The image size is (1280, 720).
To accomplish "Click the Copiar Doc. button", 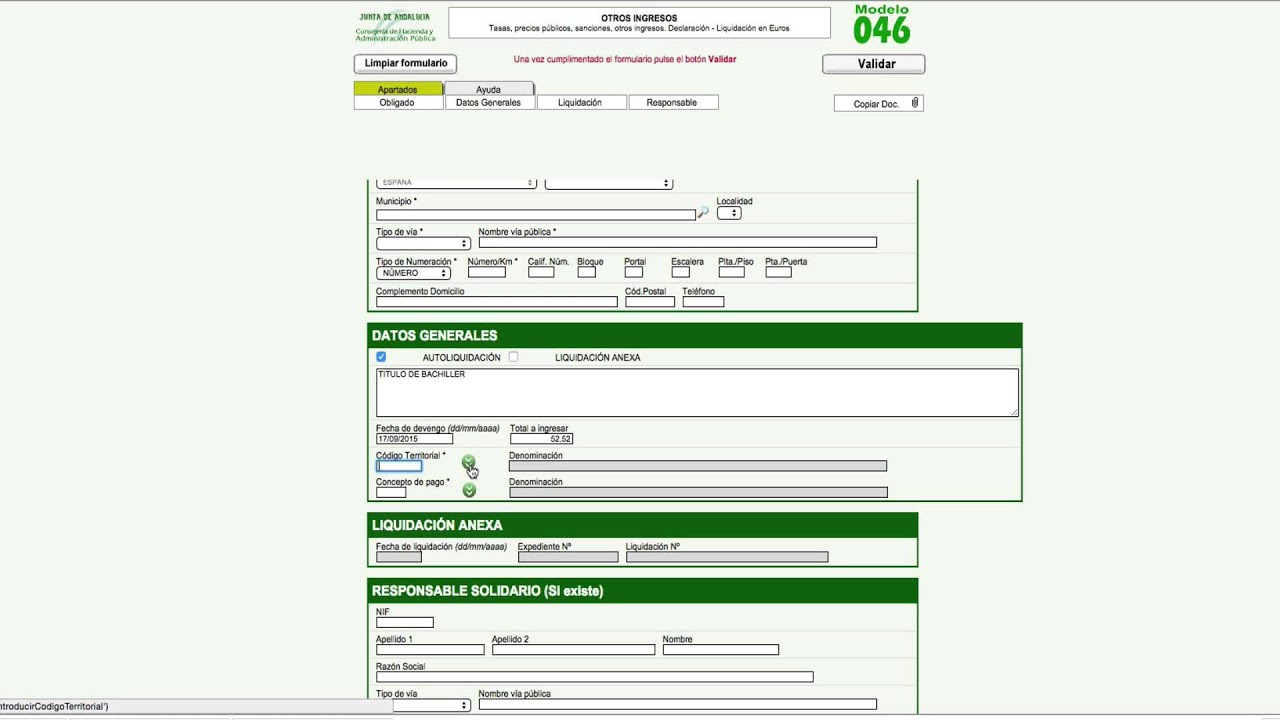I will pos(878,103).
